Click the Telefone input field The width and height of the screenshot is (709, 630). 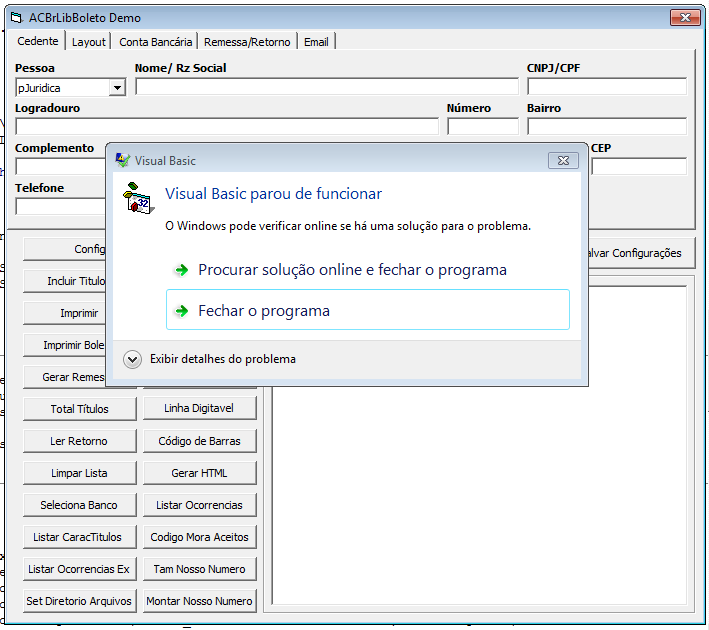click(61, 207)
